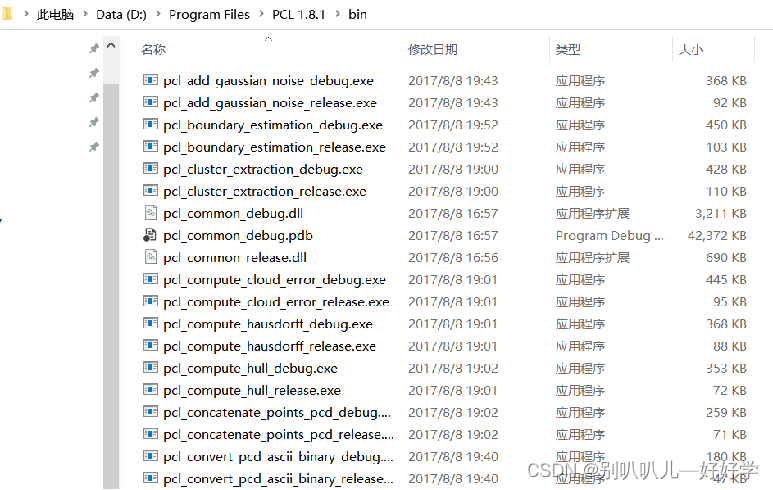Go to Program Files in the breadcrumb
This screenshot has width=773, height=490.
(x=209, y=14)
